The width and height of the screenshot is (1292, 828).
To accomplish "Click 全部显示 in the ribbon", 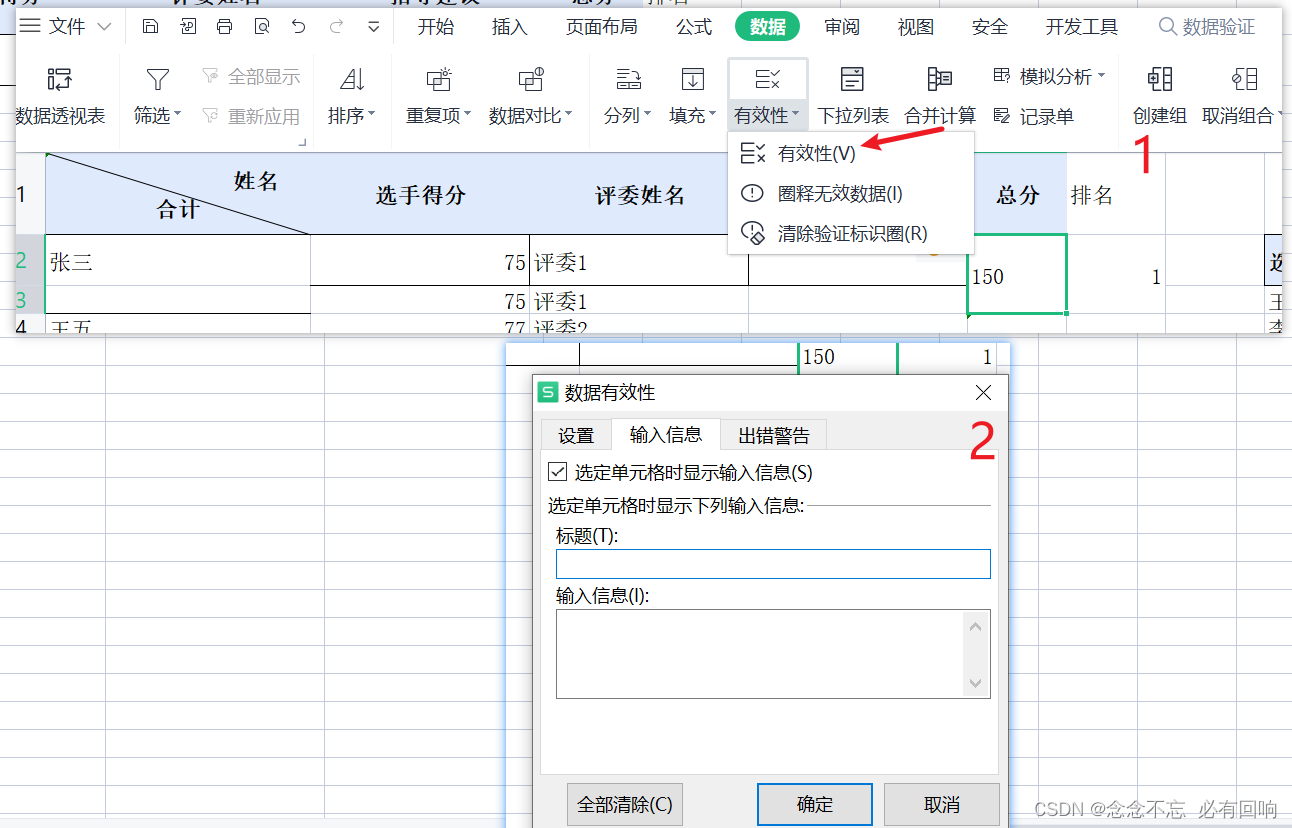I will [x=251, y=77].
